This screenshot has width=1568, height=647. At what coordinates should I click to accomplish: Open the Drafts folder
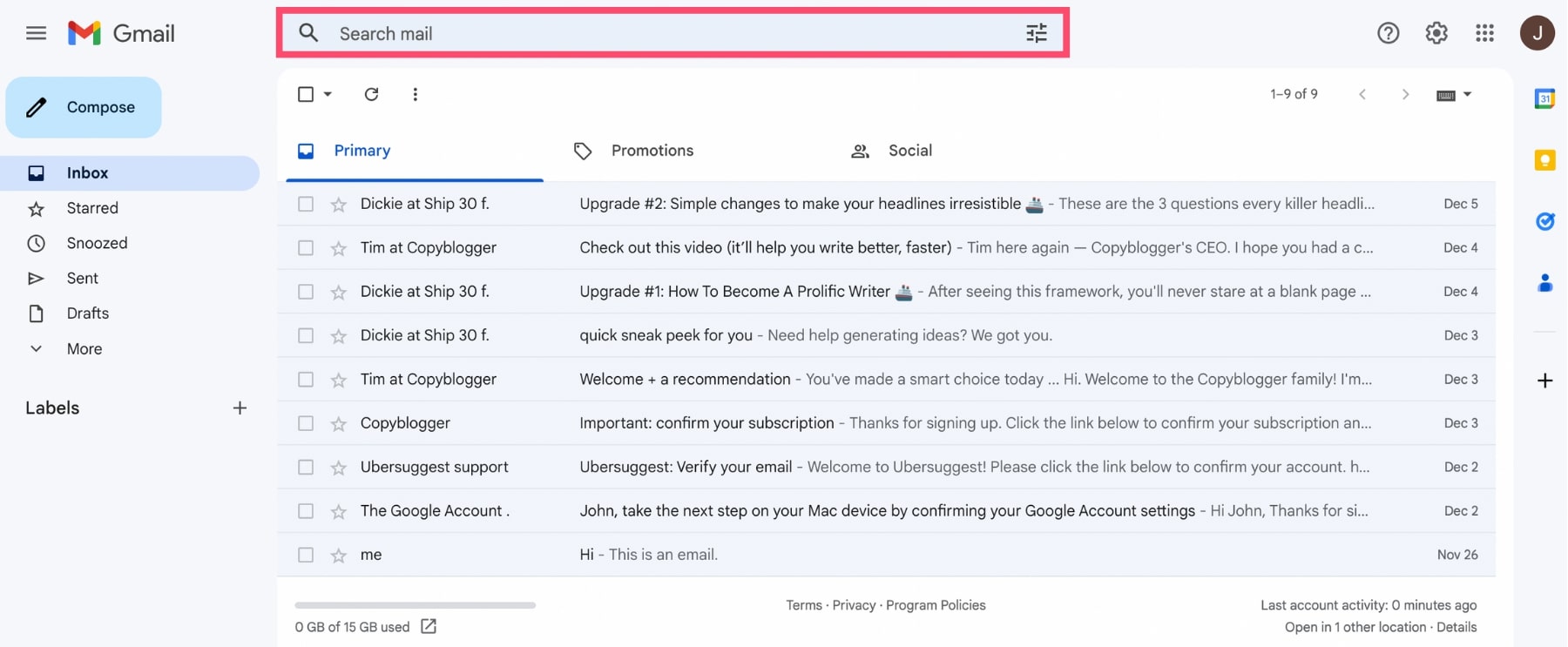point(87,313)
